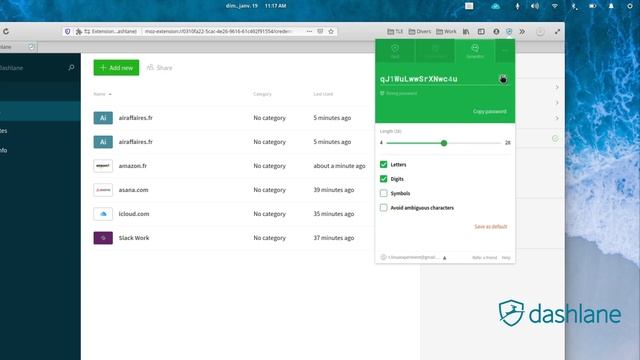Open the TLE bookmarks folder
Viewport: 640px width, 360px height.
tap(395, 31)
